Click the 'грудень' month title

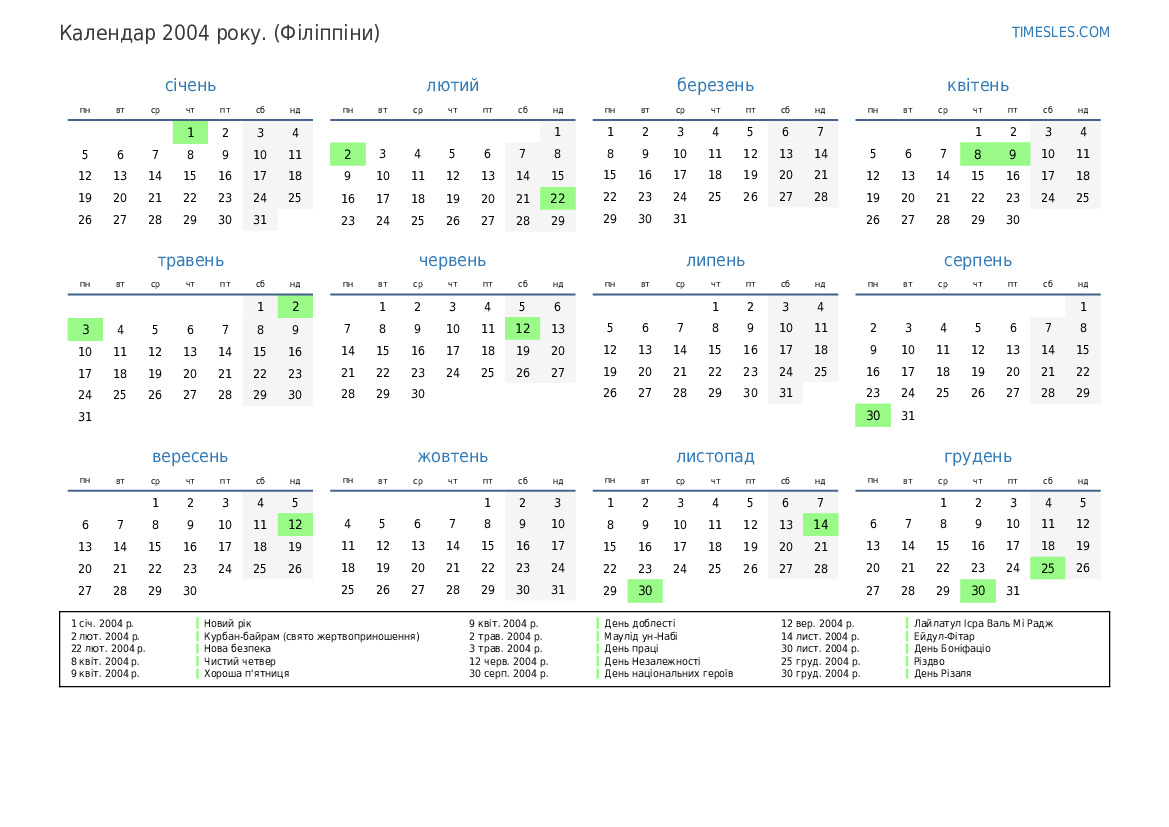pos(977,456)
